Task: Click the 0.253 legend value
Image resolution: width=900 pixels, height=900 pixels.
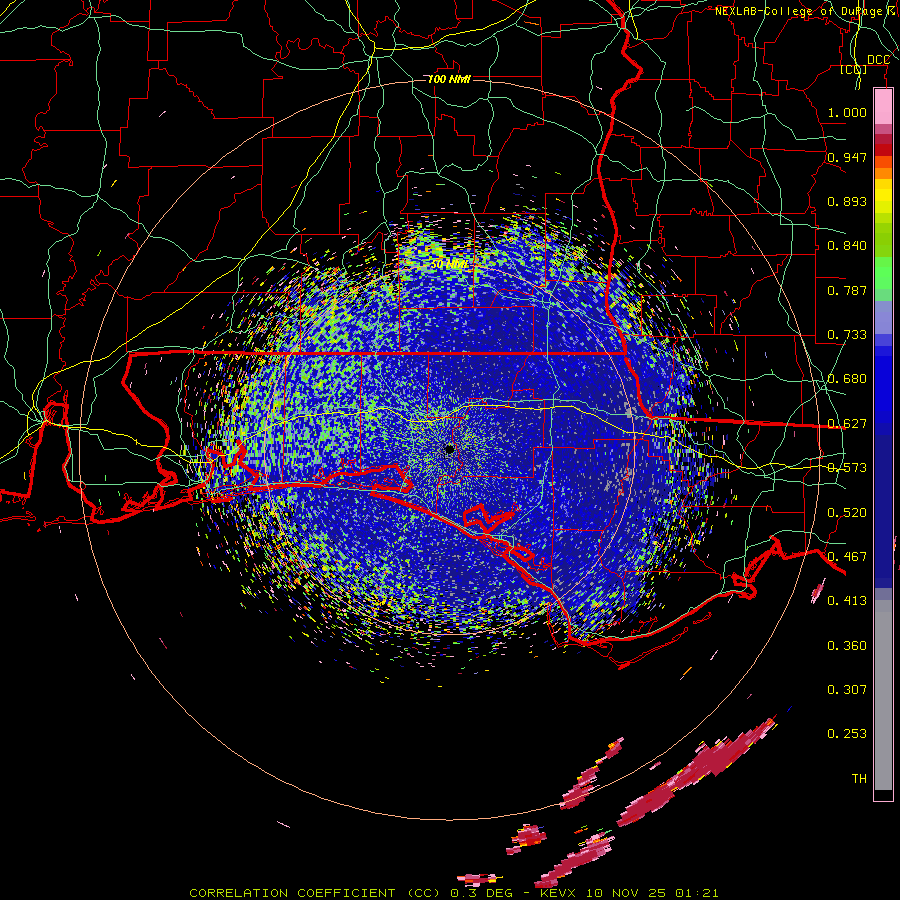Action: click(x=847, y=734)
